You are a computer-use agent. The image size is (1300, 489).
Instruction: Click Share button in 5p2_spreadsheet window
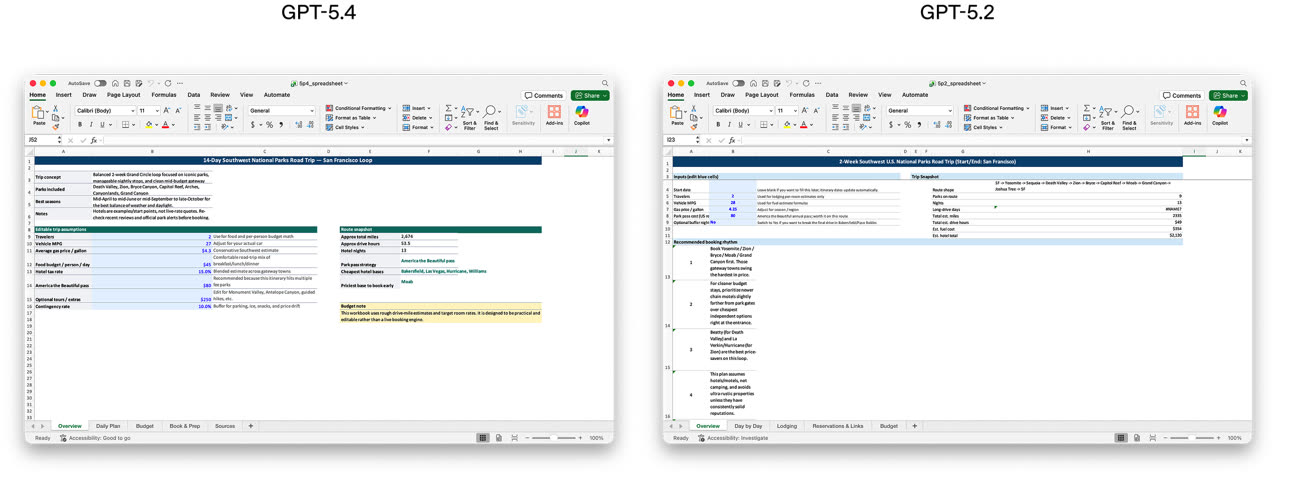tap(1228, 95)
